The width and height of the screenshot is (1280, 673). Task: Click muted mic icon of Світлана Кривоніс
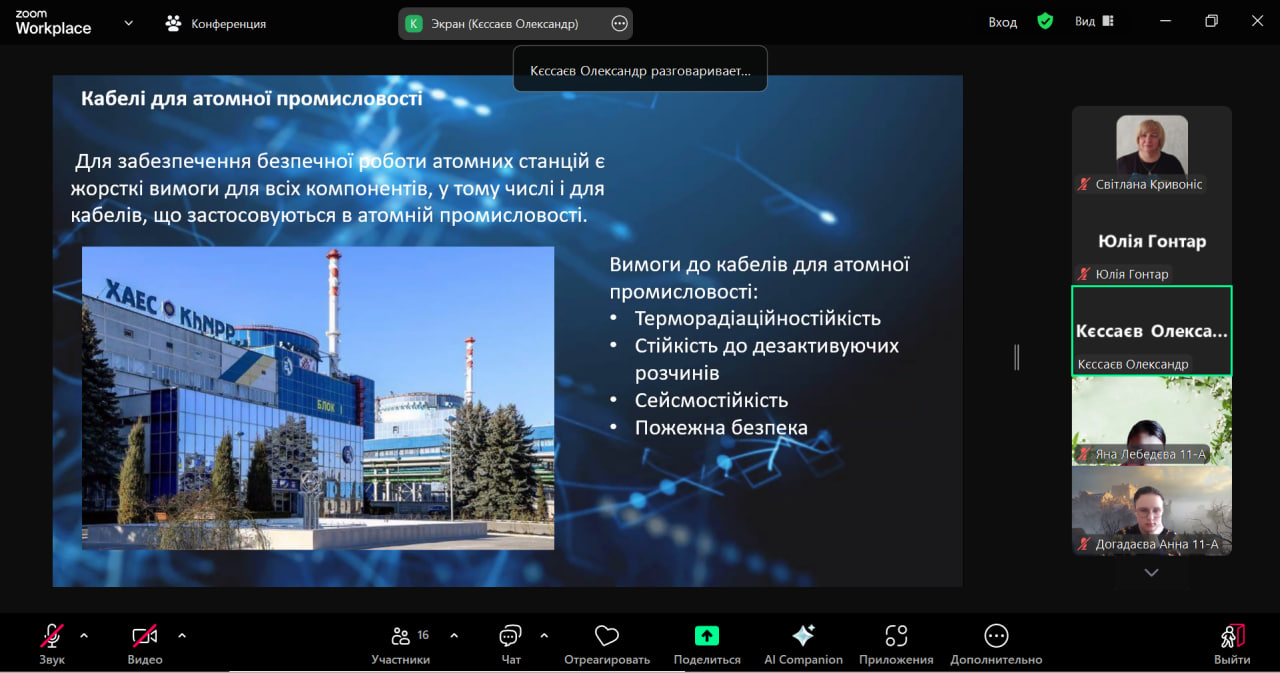(1083, 184)
